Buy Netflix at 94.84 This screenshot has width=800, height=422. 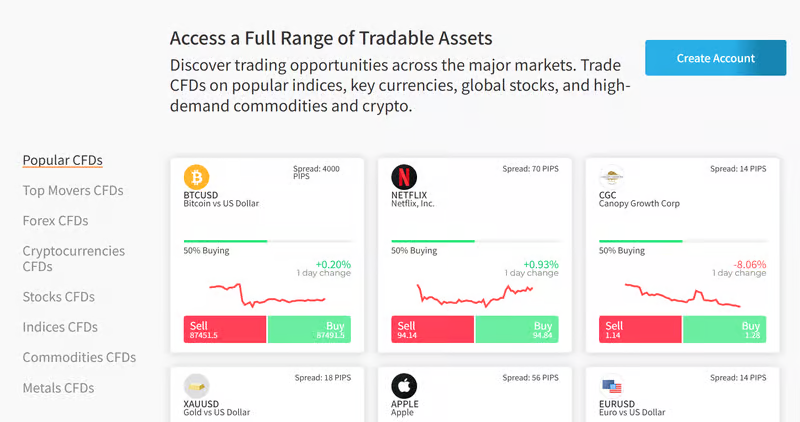coord(516,330)
